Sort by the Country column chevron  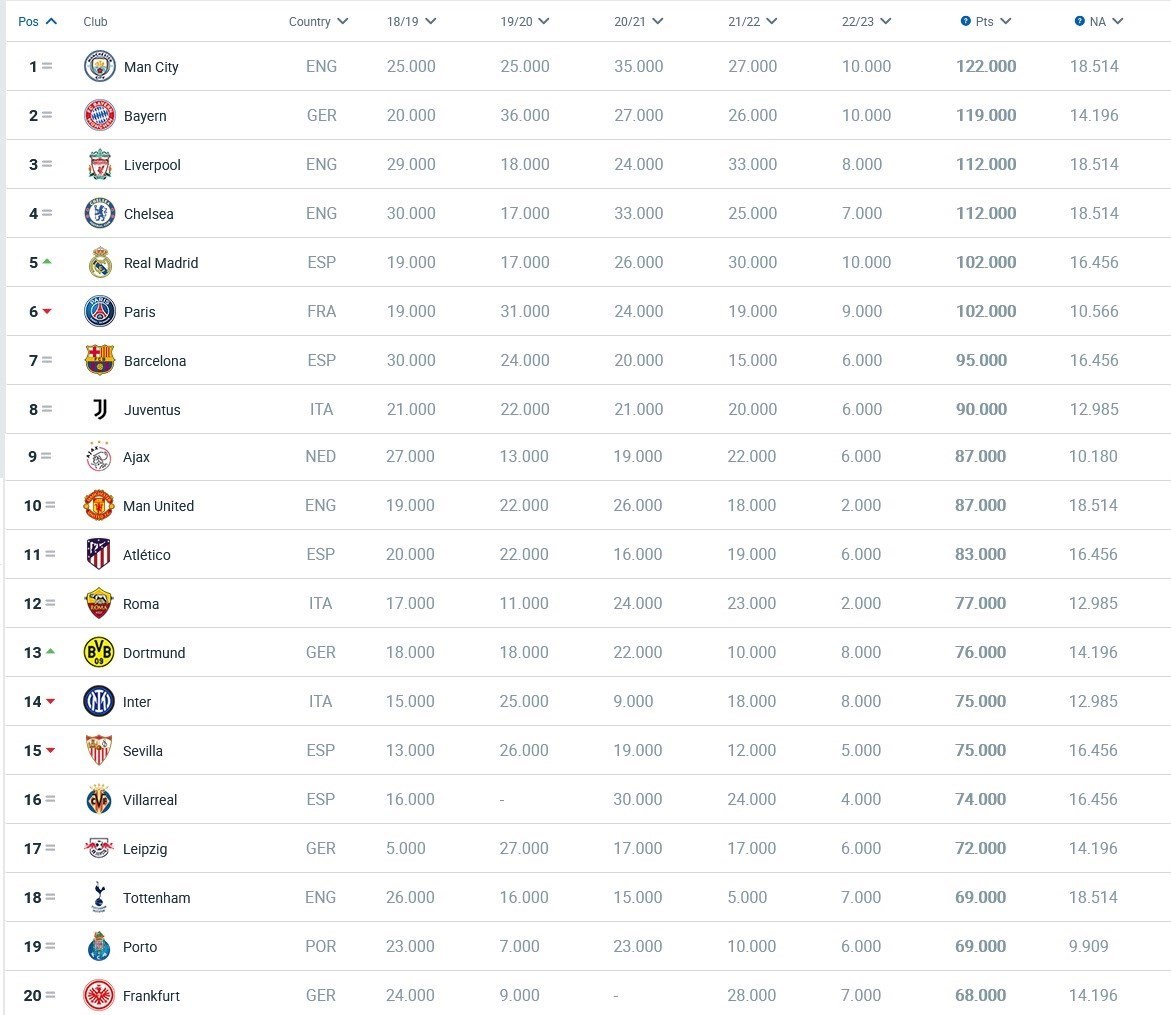pyautogui.click(x=343, y=21)
